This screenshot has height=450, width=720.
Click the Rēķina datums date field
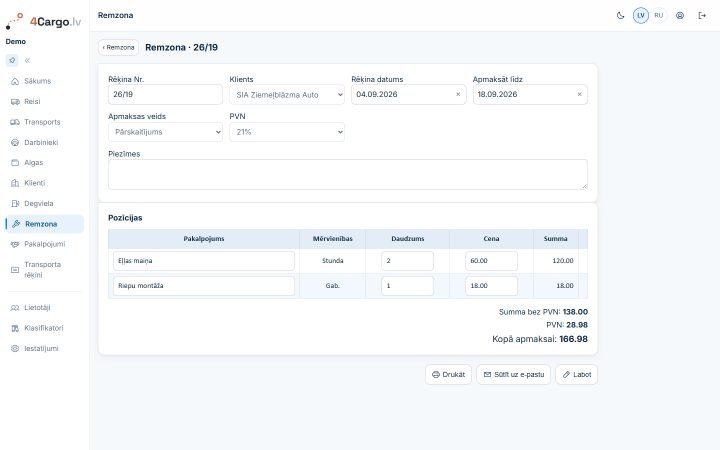[x=409, y=95]
